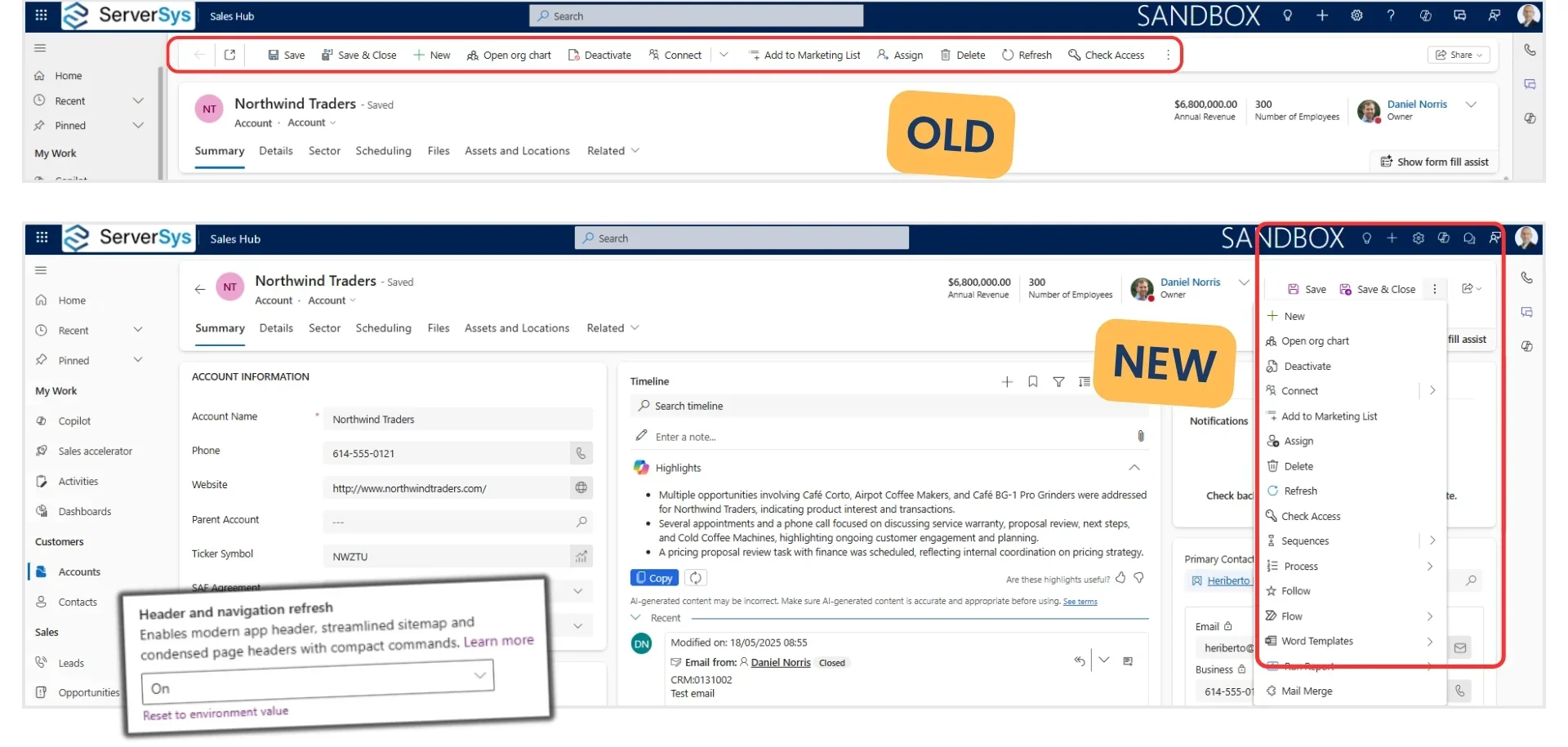
Task: Expand Connect submenu in overflow menu
Action: click(1432, 391)
